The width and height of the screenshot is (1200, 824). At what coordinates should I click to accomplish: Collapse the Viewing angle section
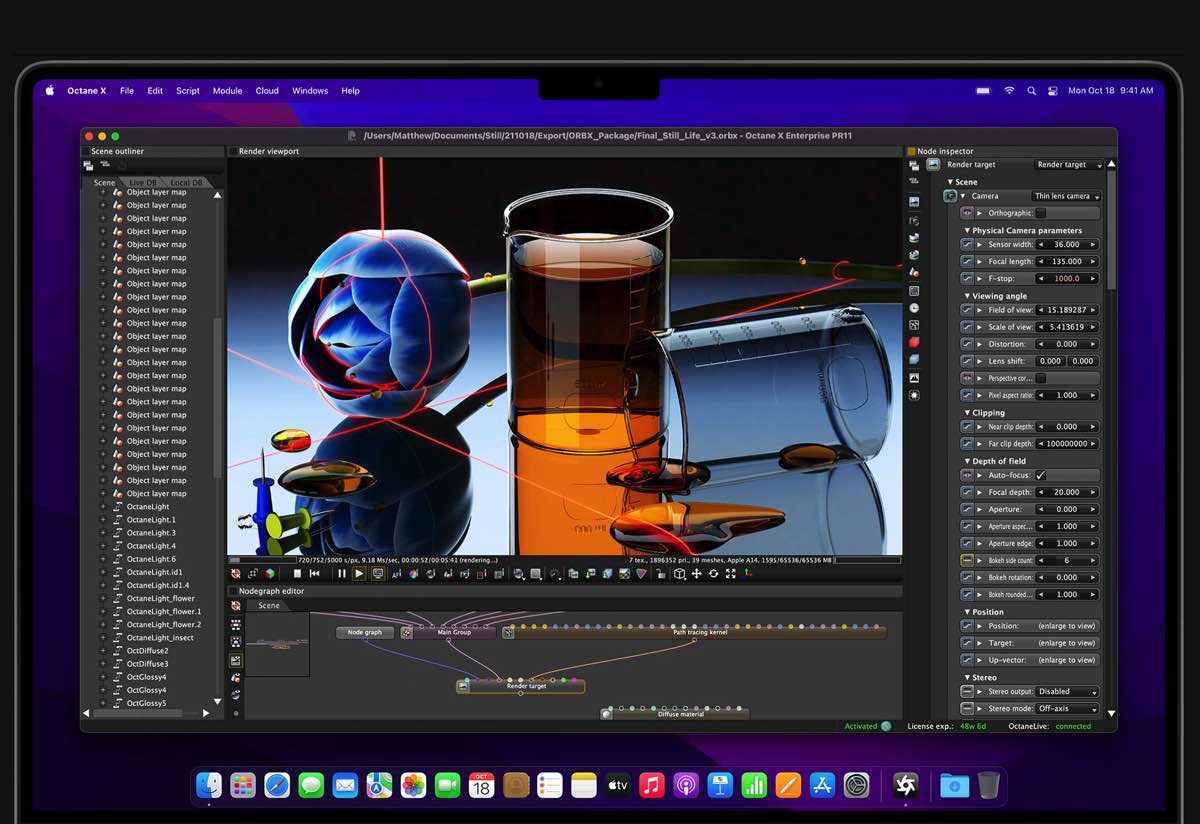point(967,296)
